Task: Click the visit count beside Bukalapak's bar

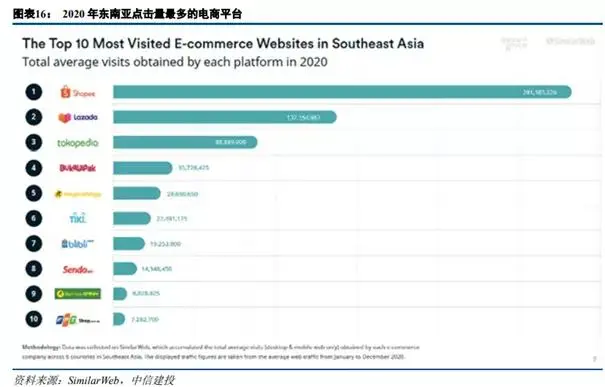Action: (194, 168)
